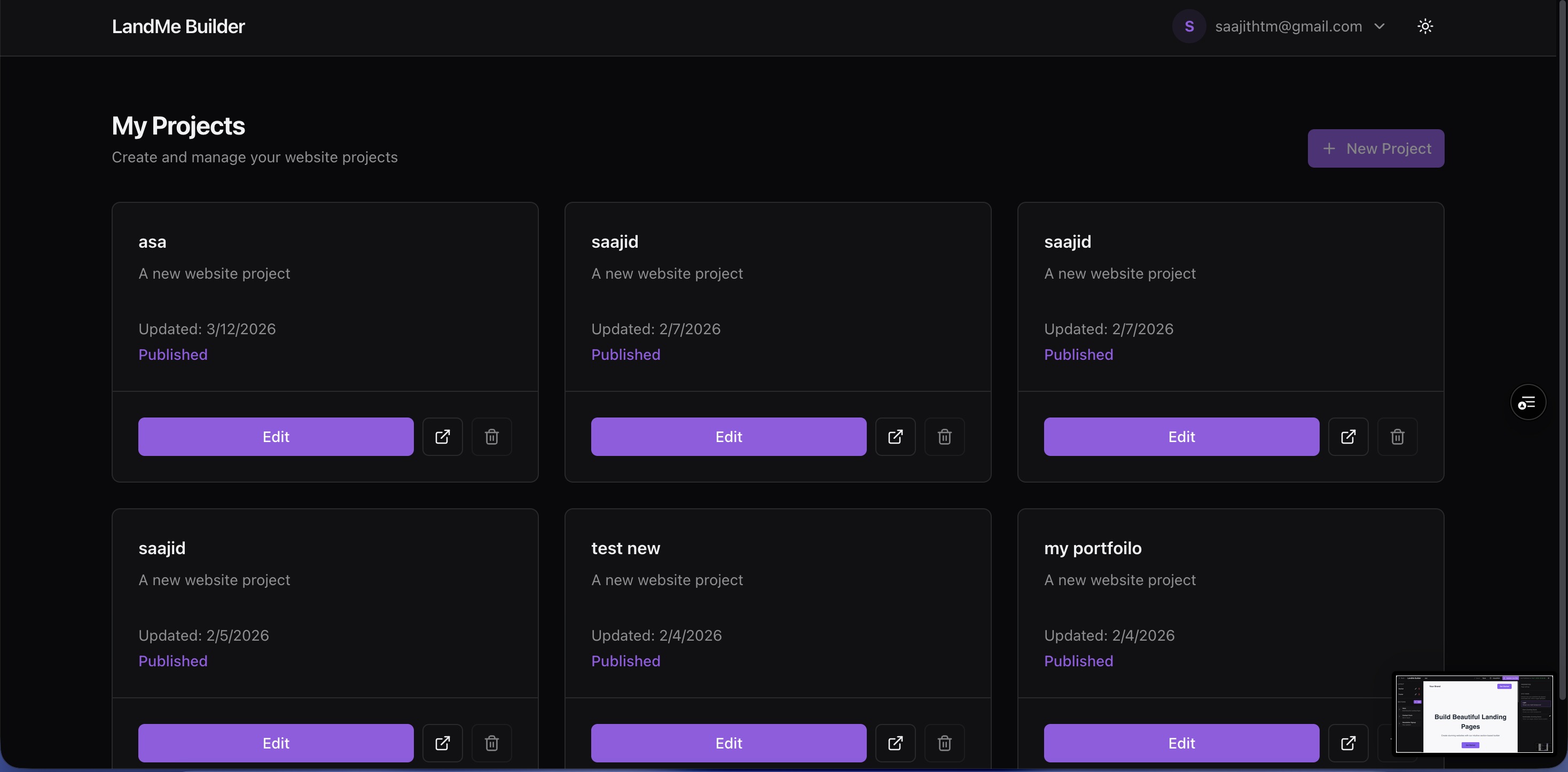The height and width of the screenshot is (772, 1568).
Task: Click the New Project button
Action: [1376, 148]
